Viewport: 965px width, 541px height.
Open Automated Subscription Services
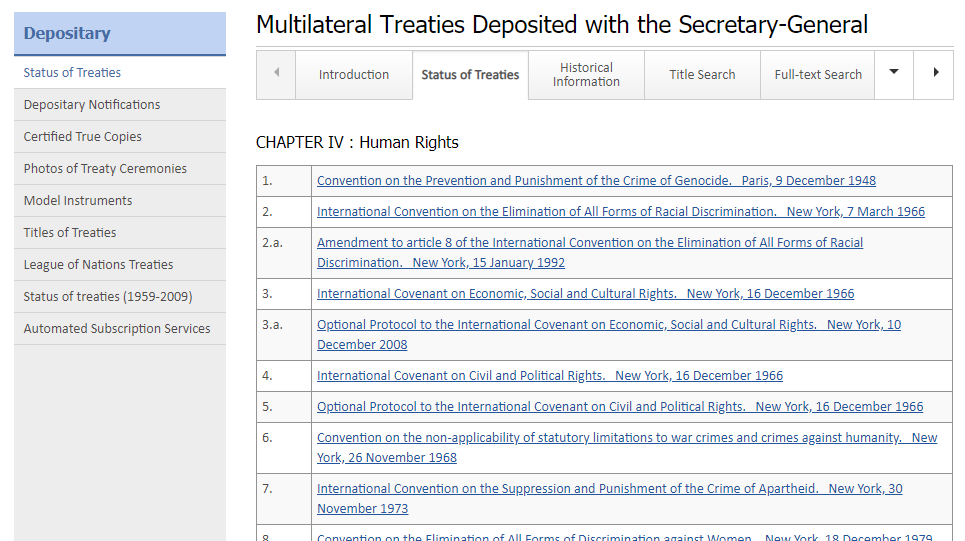click(x=117, y=329)
